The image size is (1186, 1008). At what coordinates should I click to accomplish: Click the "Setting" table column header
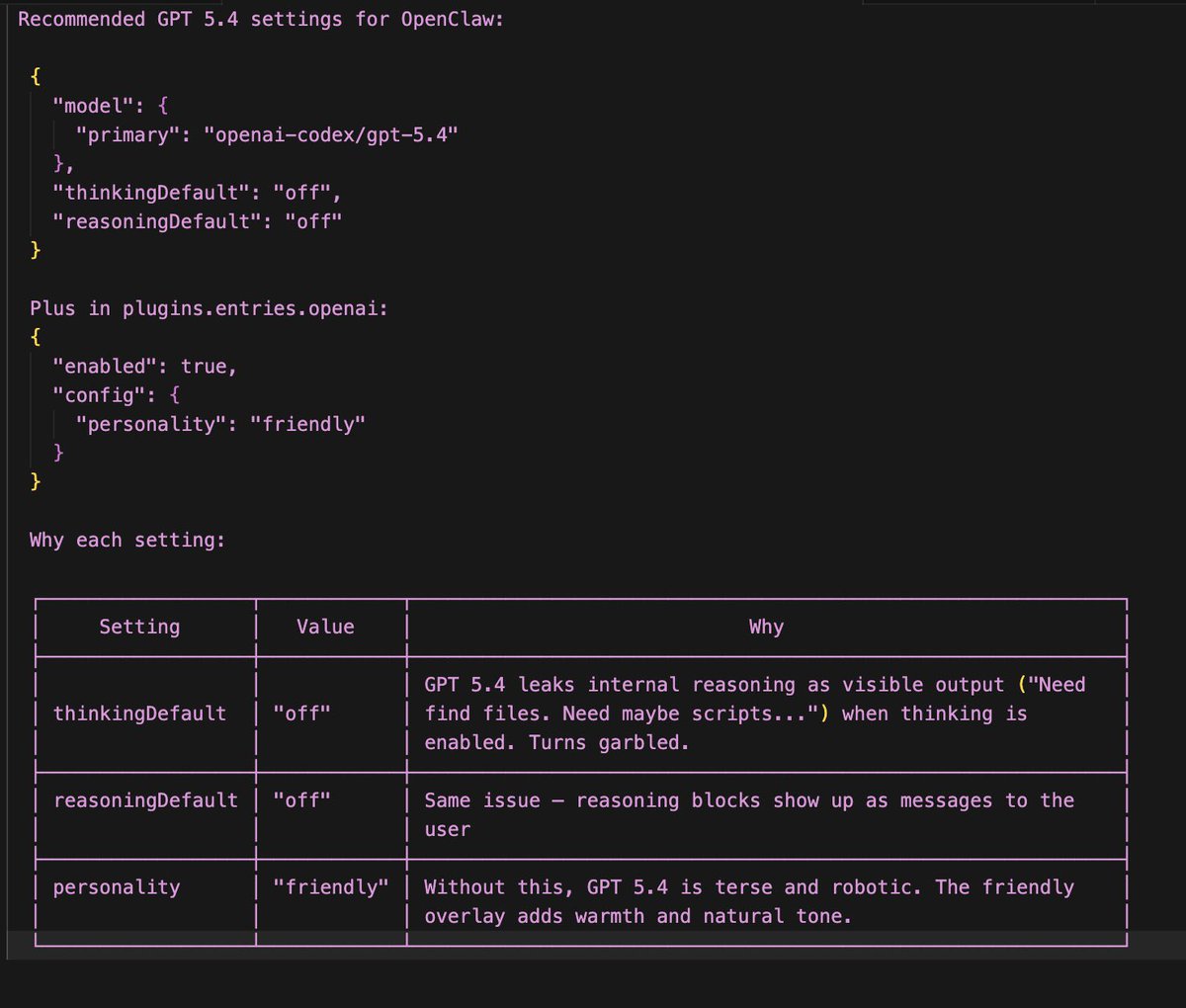click(x=139, y=627)
